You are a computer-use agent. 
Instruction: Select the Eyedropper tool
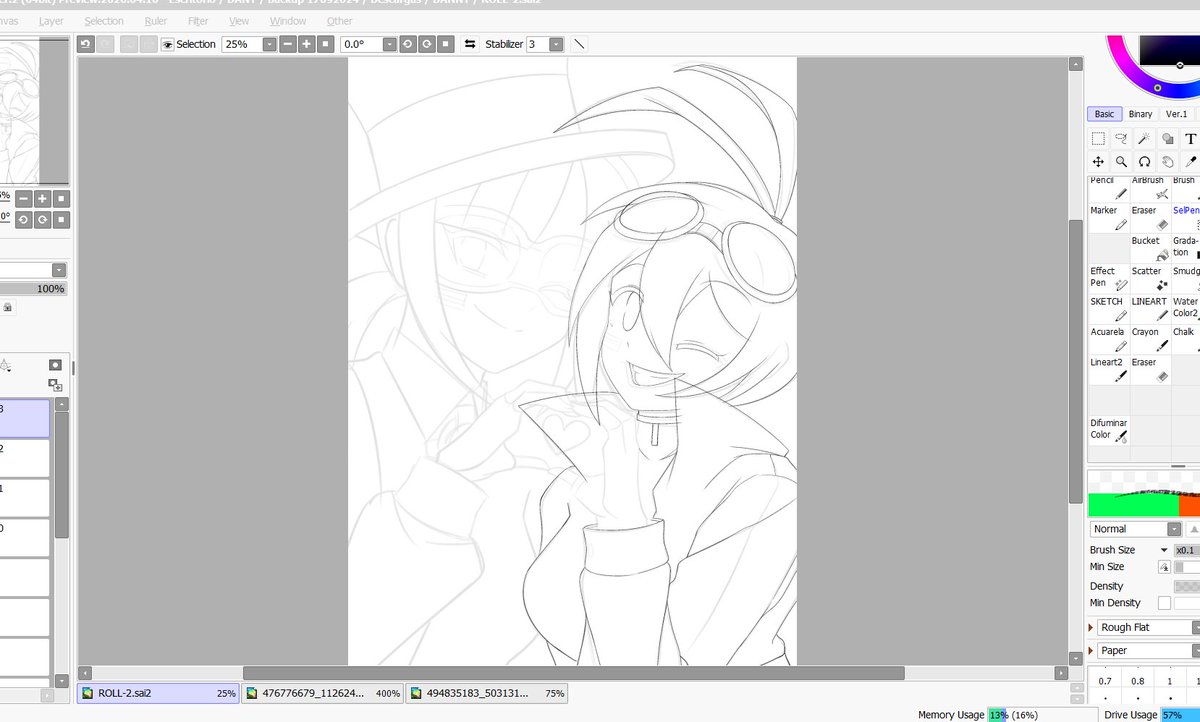[x=1190, y=161]
